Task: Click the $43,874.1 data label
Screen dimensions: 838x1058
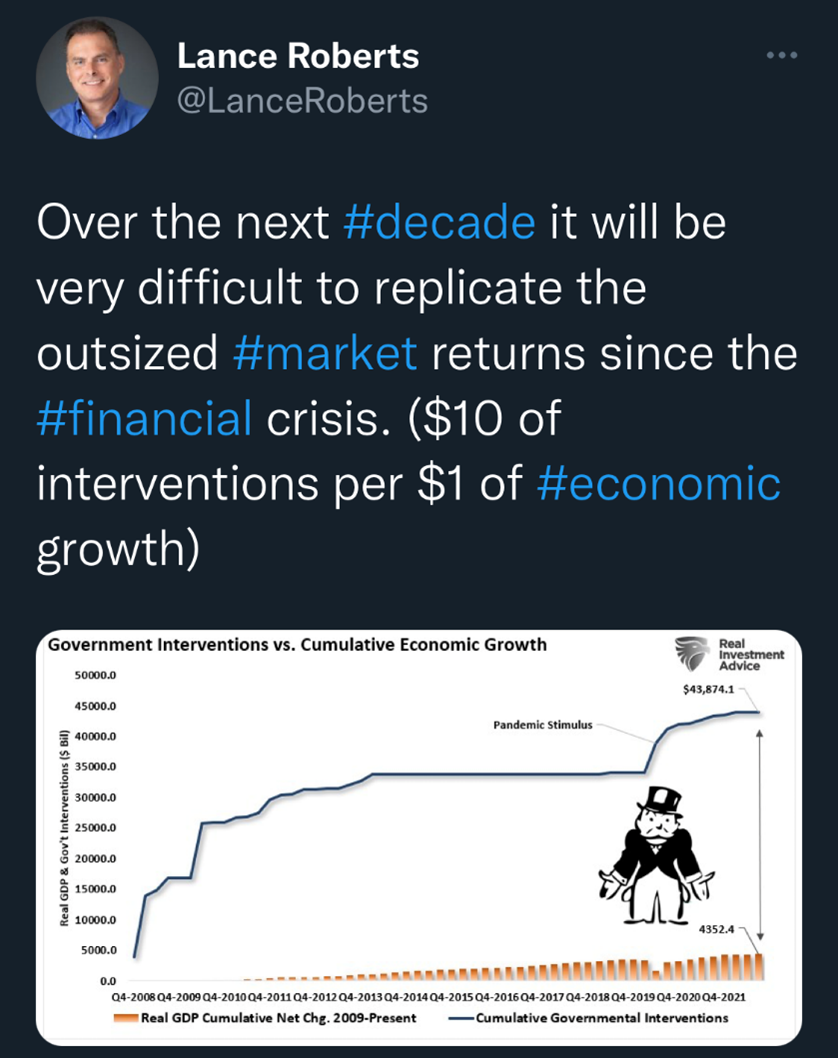Action: pyautogui.click(x=710, y=689)
